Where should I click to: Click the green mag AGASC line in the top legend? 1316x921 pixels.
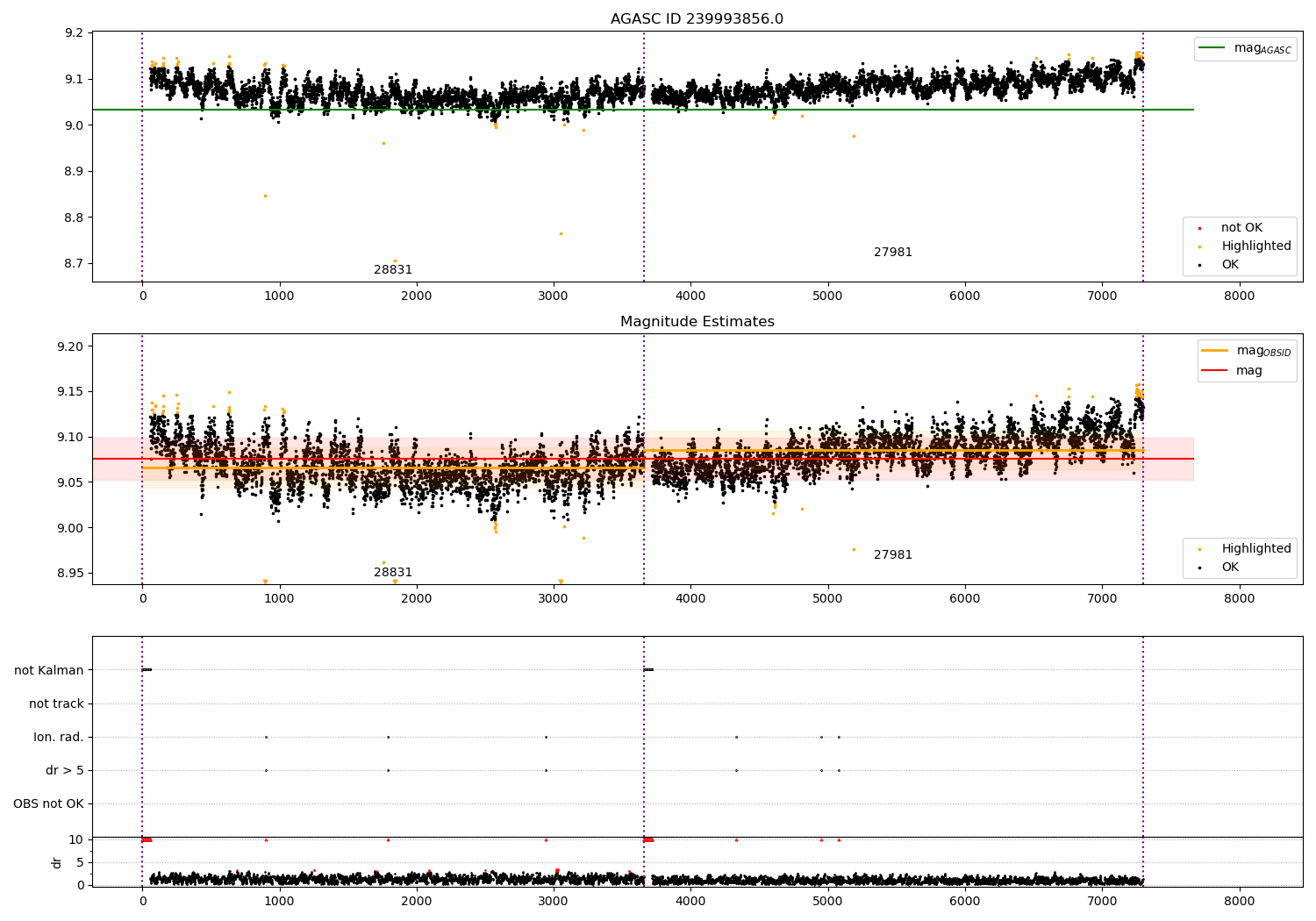point(1212,48)
